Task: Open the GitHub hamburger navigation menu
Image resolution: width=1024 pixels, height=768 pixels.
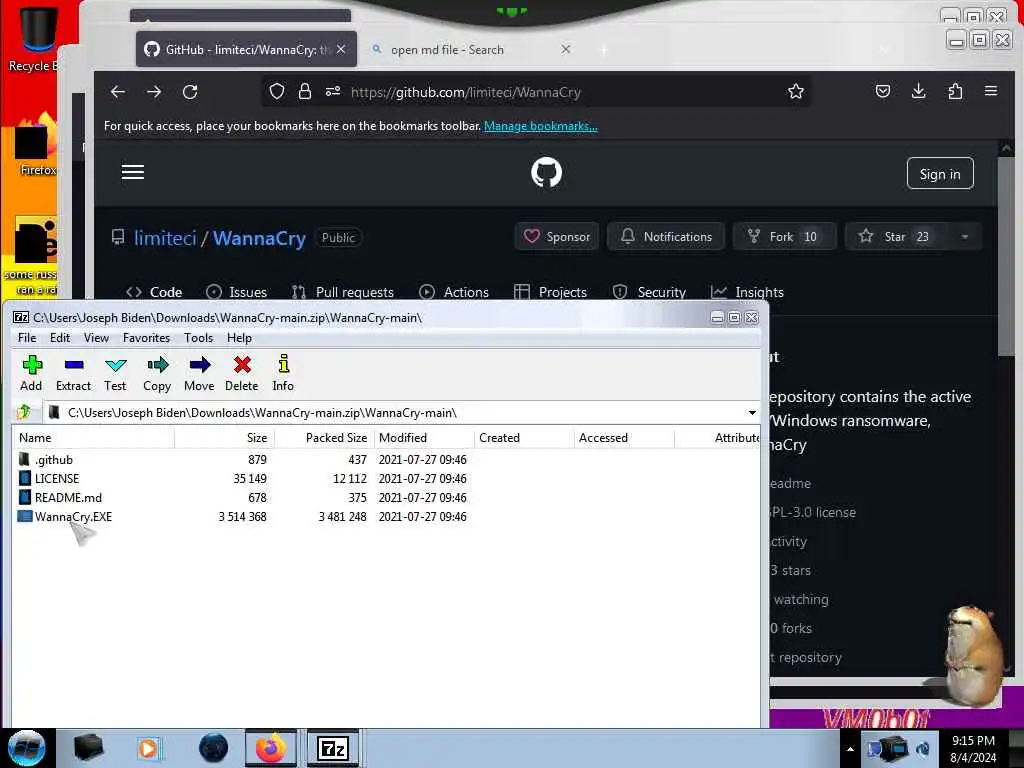Action: (x=133, y=172)
